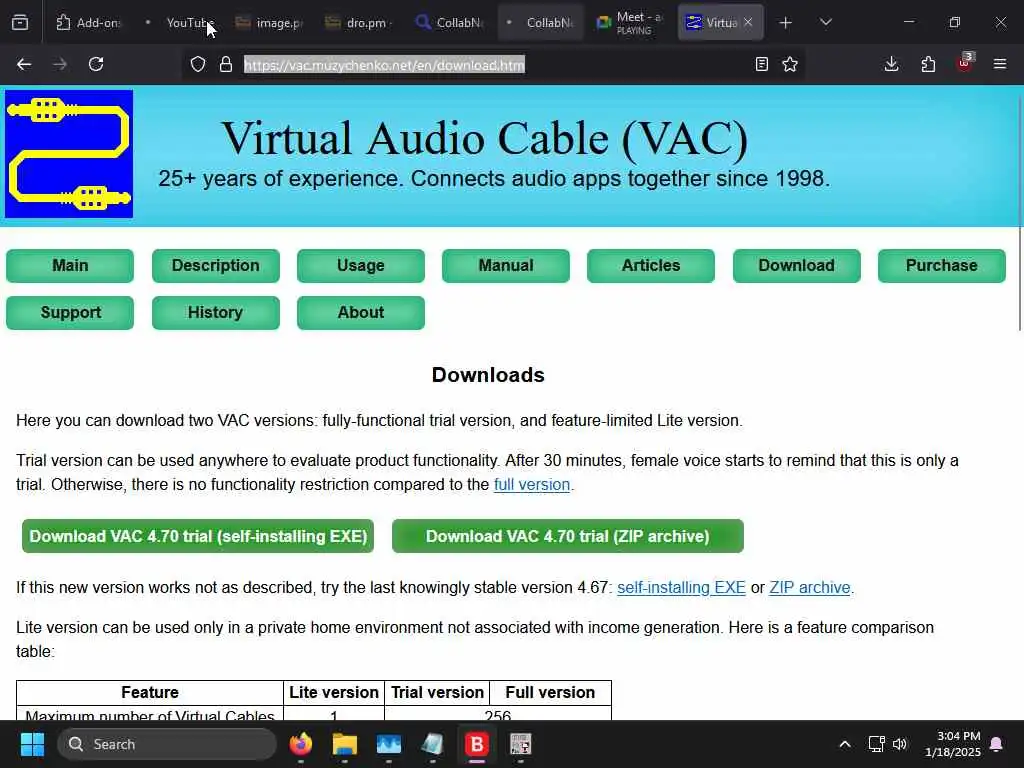Open the red B taskbar app
Viewport: 1024px width, 768px height.
coord(477,744)
